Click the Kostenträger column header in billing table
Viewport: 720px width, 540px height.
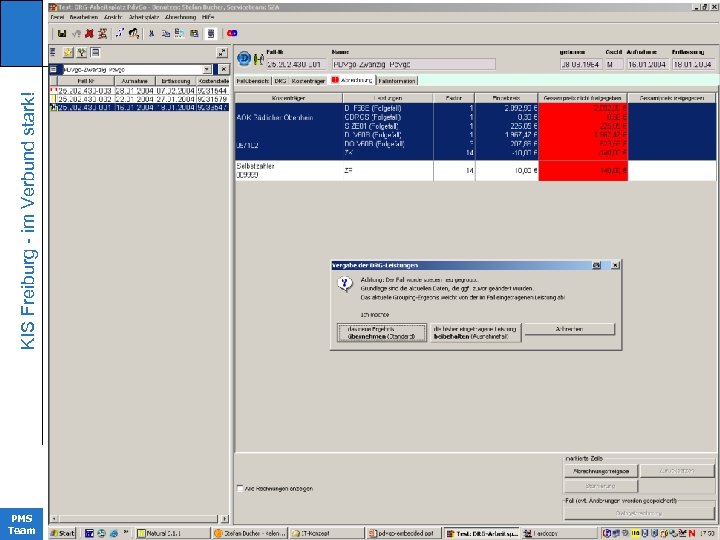tap(289, 98)
